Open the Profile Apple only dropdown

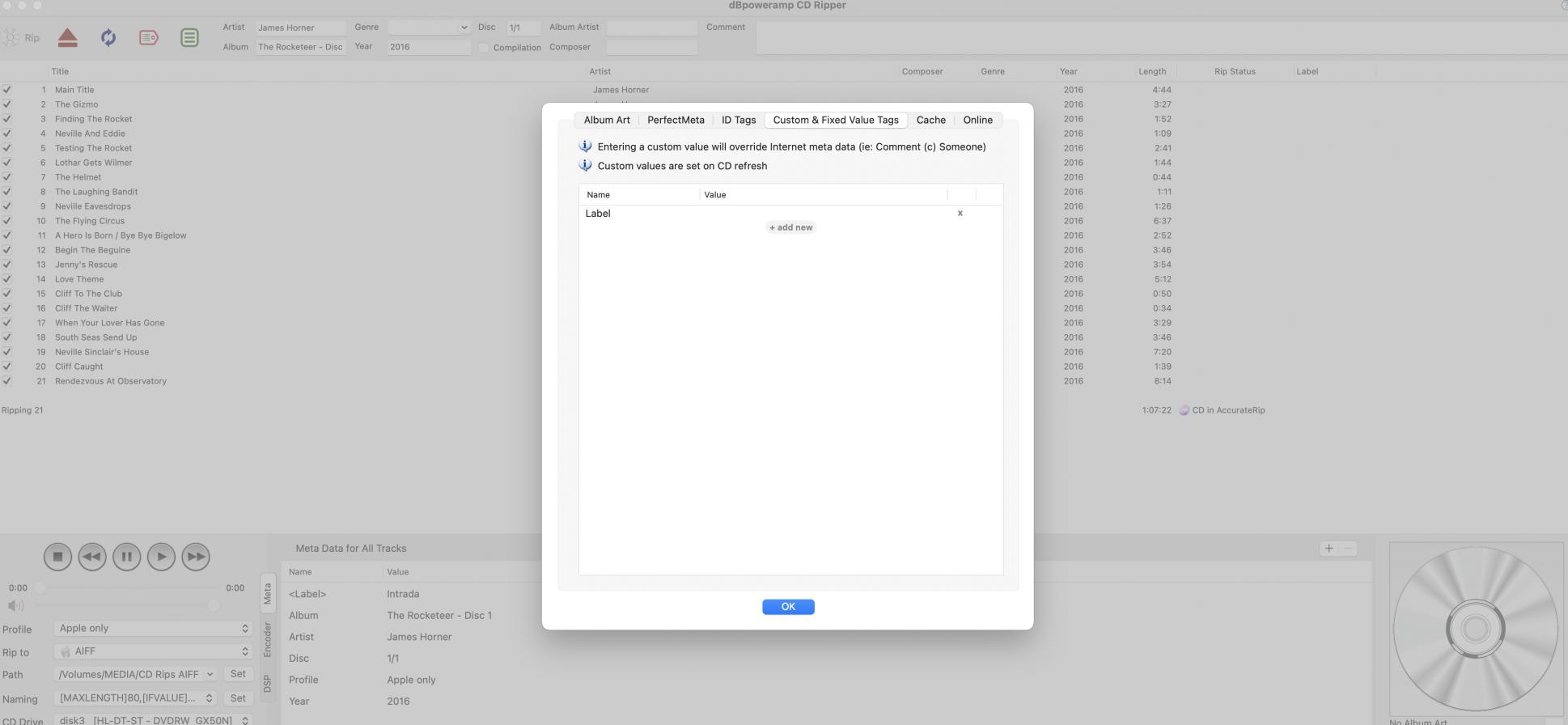153,629
